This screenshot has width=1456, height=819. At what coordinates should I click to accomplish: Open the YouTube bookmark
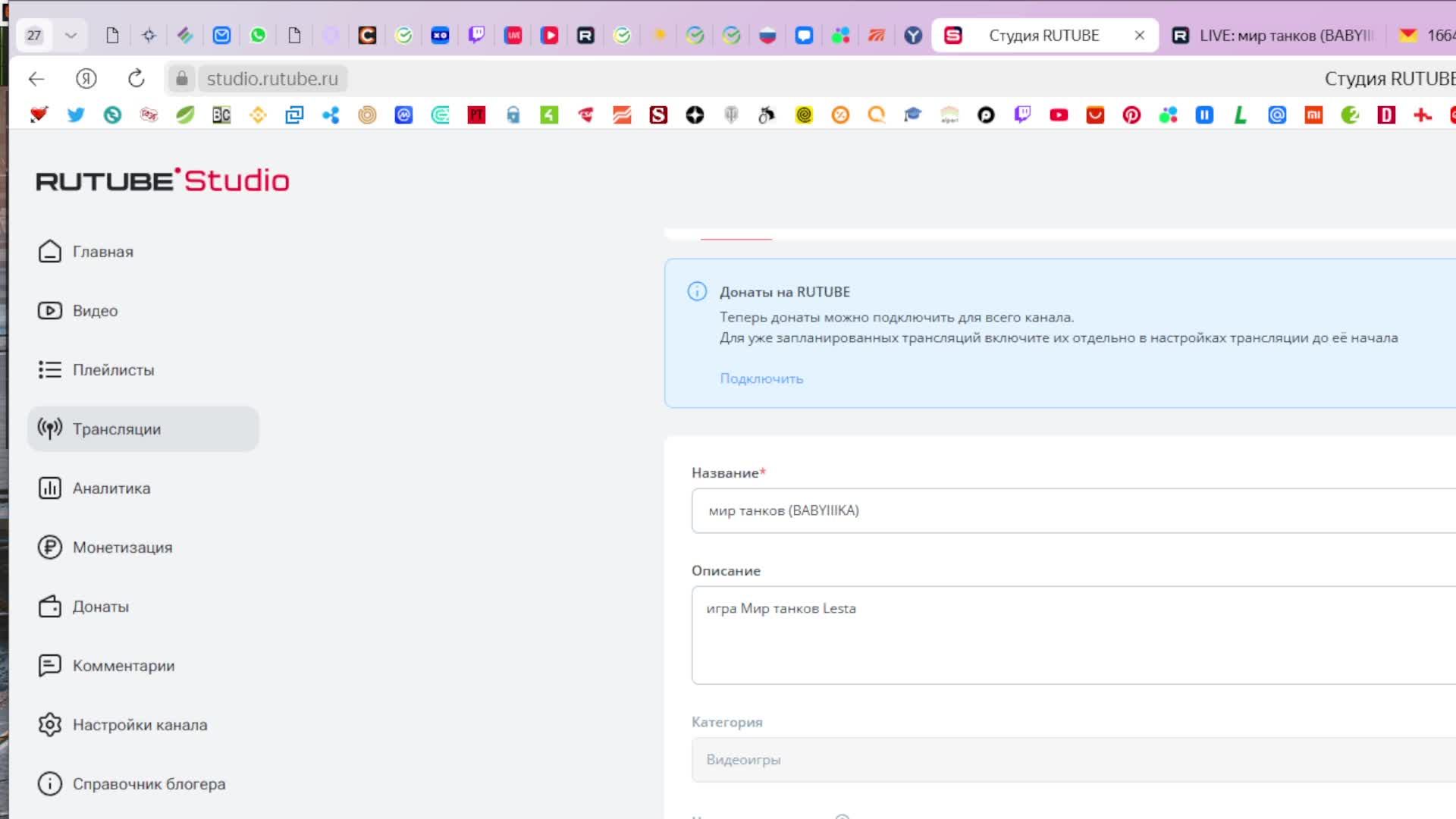tap(1059, 115)
